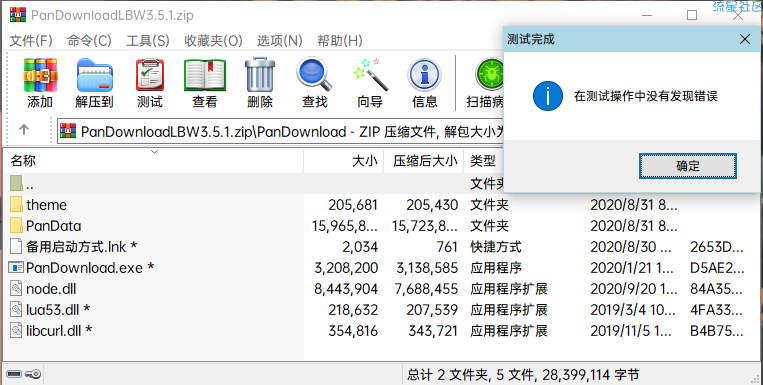This screenshot has height=385, width=763.
Task: Click packed size value 7,688,455
Action: [426, 289]
